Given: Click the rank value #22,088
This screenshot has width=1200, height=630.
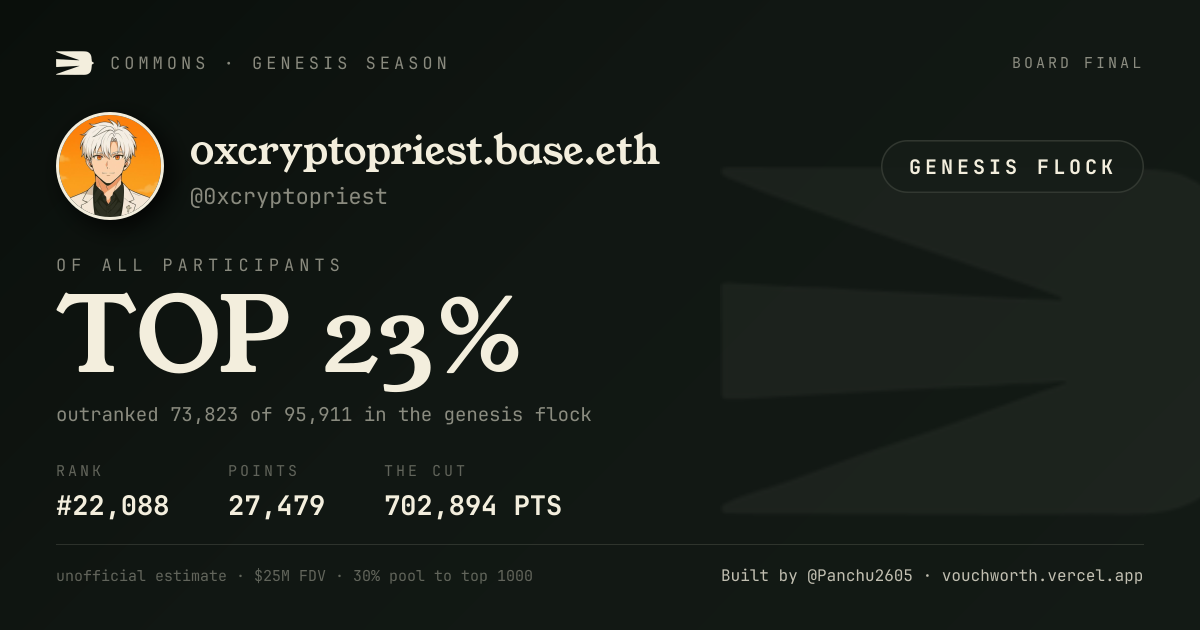Looking at the screenshot, I should click(x=113, y=506).
